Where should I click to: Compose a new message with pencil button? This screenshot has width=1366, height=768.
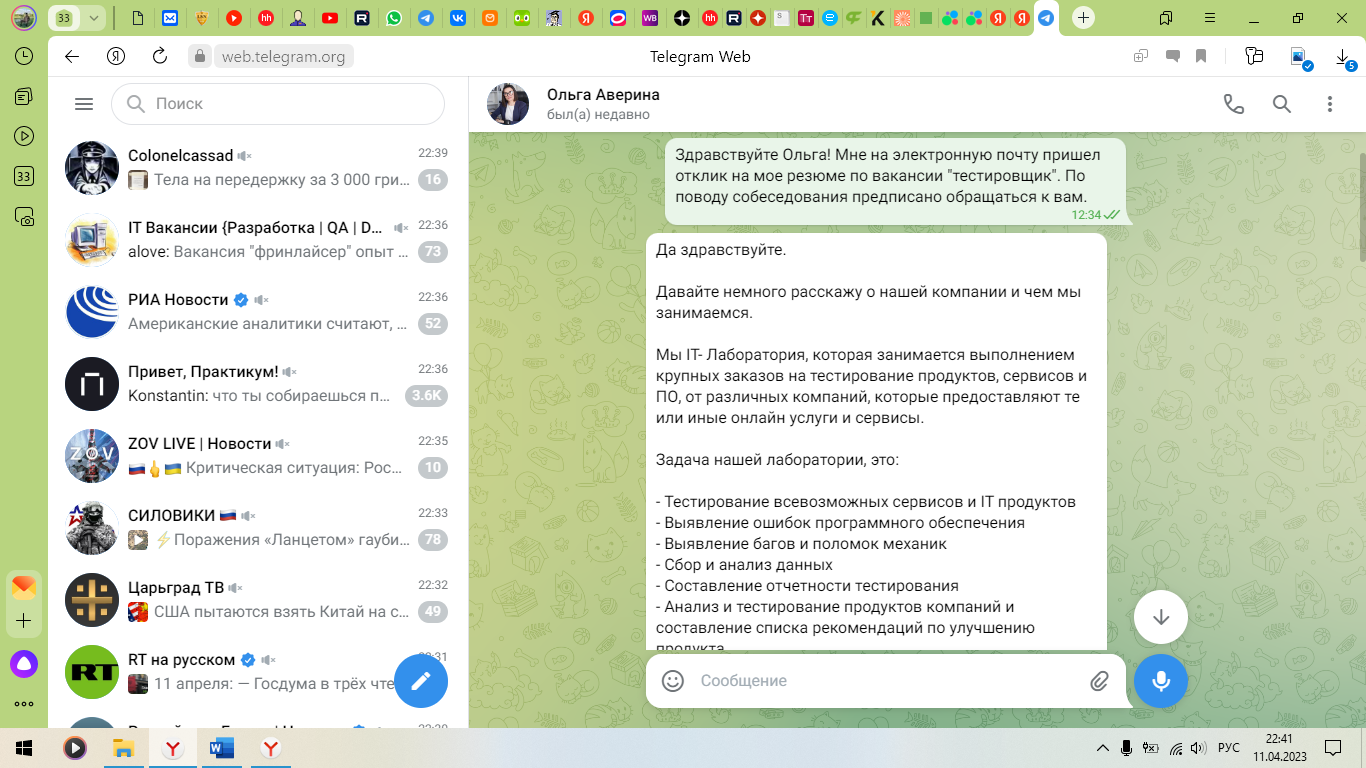421,681
